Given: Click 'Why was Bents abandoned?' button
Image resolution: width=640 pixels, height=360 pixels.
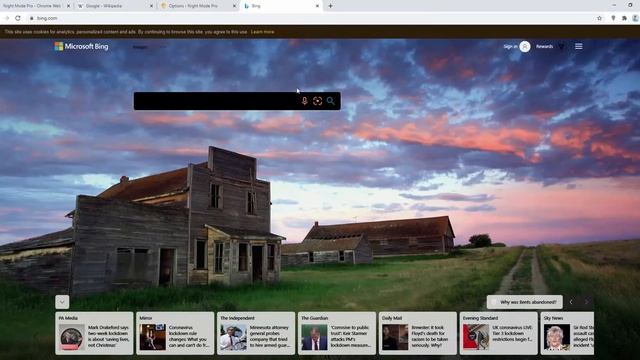Looking at the screenshot, I should pyautogui.click(x=524, y=302).
